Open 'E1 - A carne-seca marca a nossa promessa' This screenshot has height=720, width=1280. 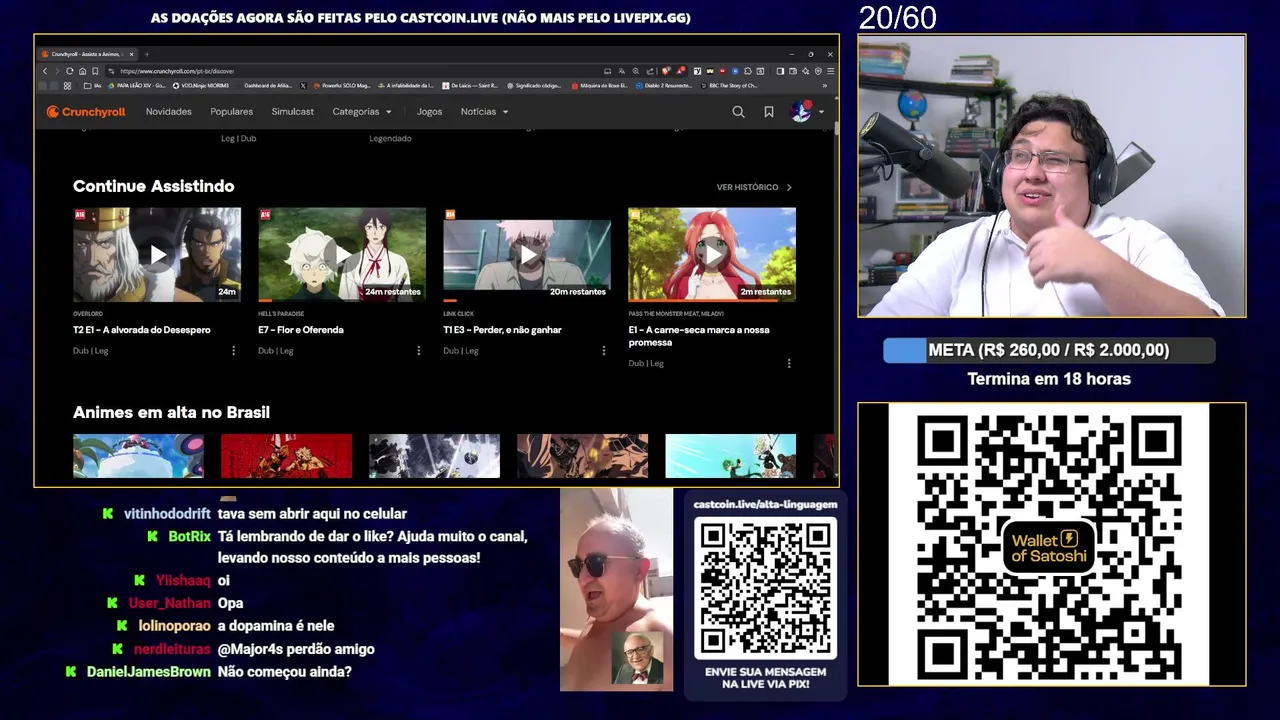pos(699,336)
